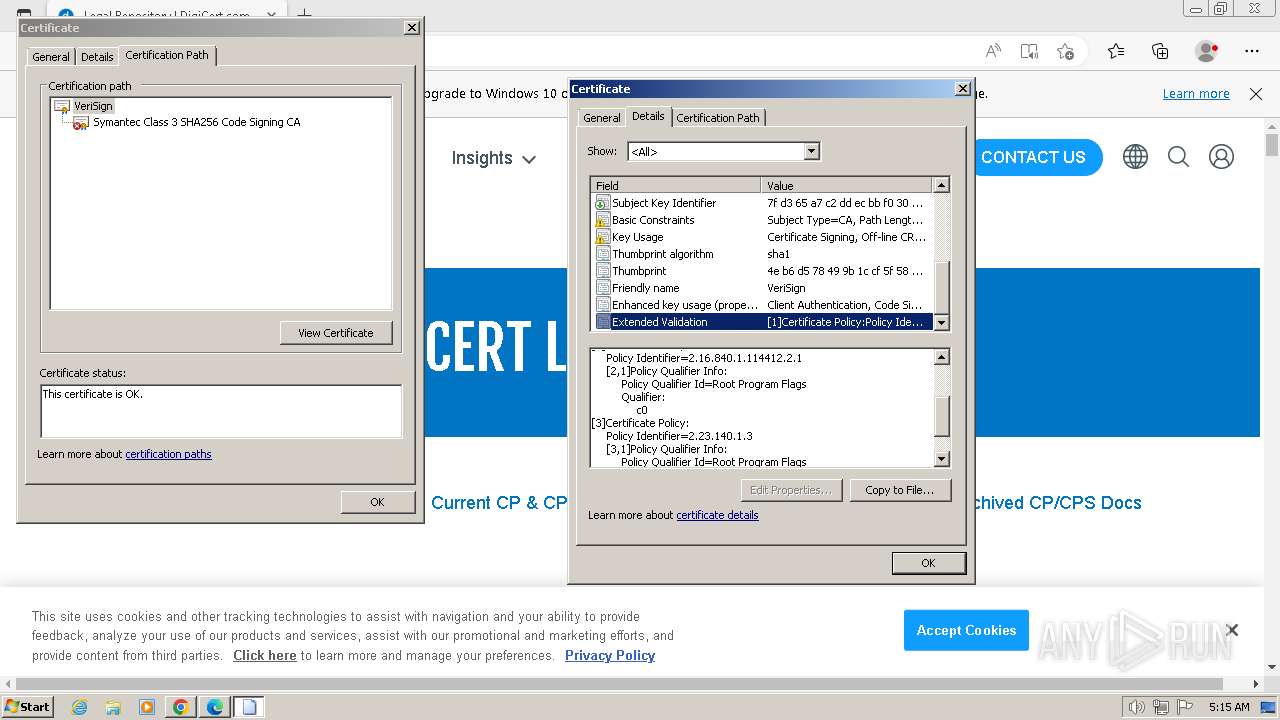
Task: Open the Start menu
Action: coord(27,707)
